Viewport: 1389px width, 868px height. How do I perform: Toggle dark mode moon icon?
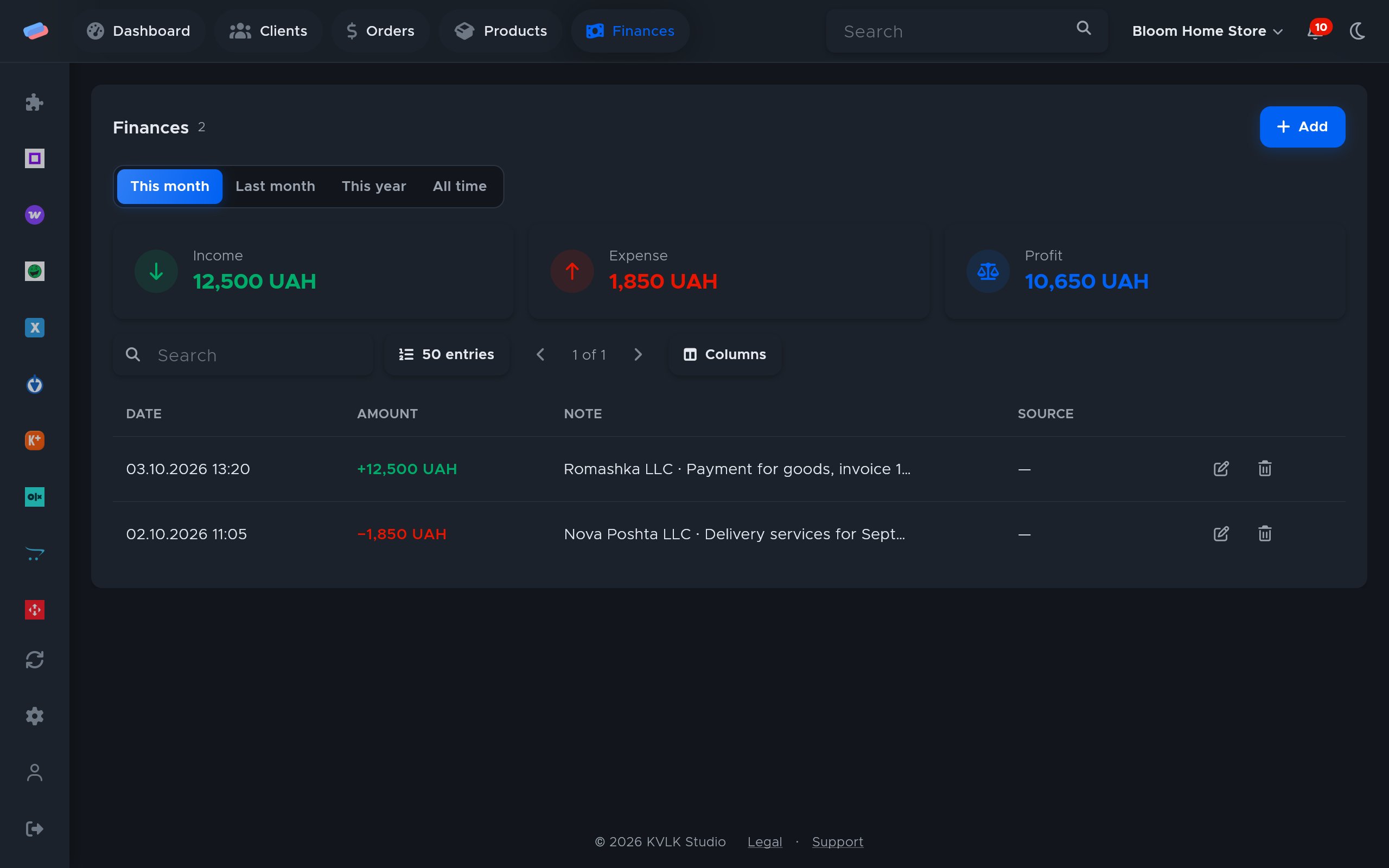pos(1357,31)
